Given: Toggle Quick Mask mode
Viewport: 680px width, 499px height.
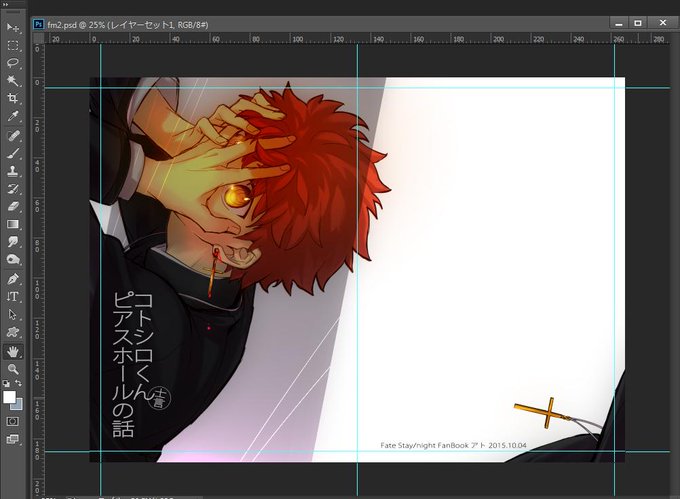Looking at the screenshot, I should coord(13,421).
